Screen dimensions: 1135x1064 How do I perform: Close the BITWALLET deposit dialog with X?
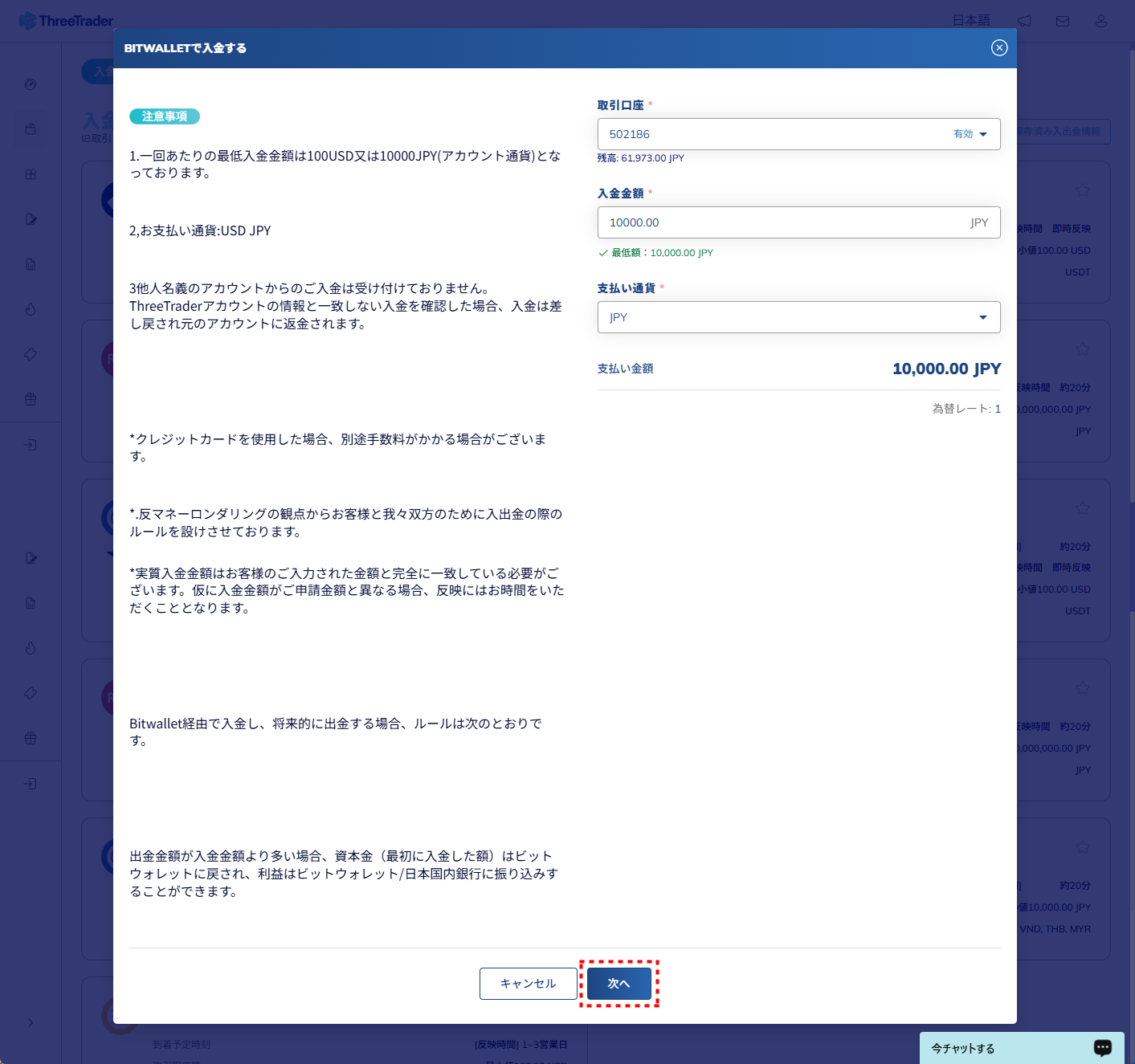click(999, 48)
